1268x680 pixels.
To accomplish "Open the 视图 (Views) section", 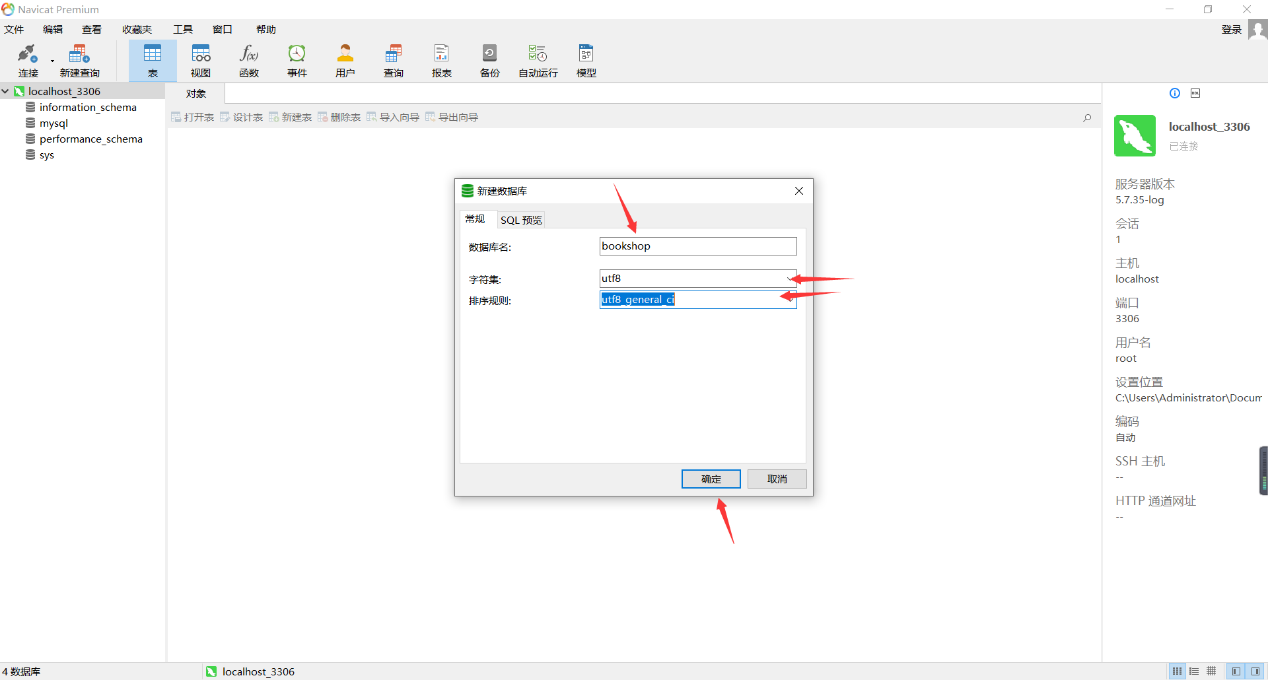I will 200,58.
